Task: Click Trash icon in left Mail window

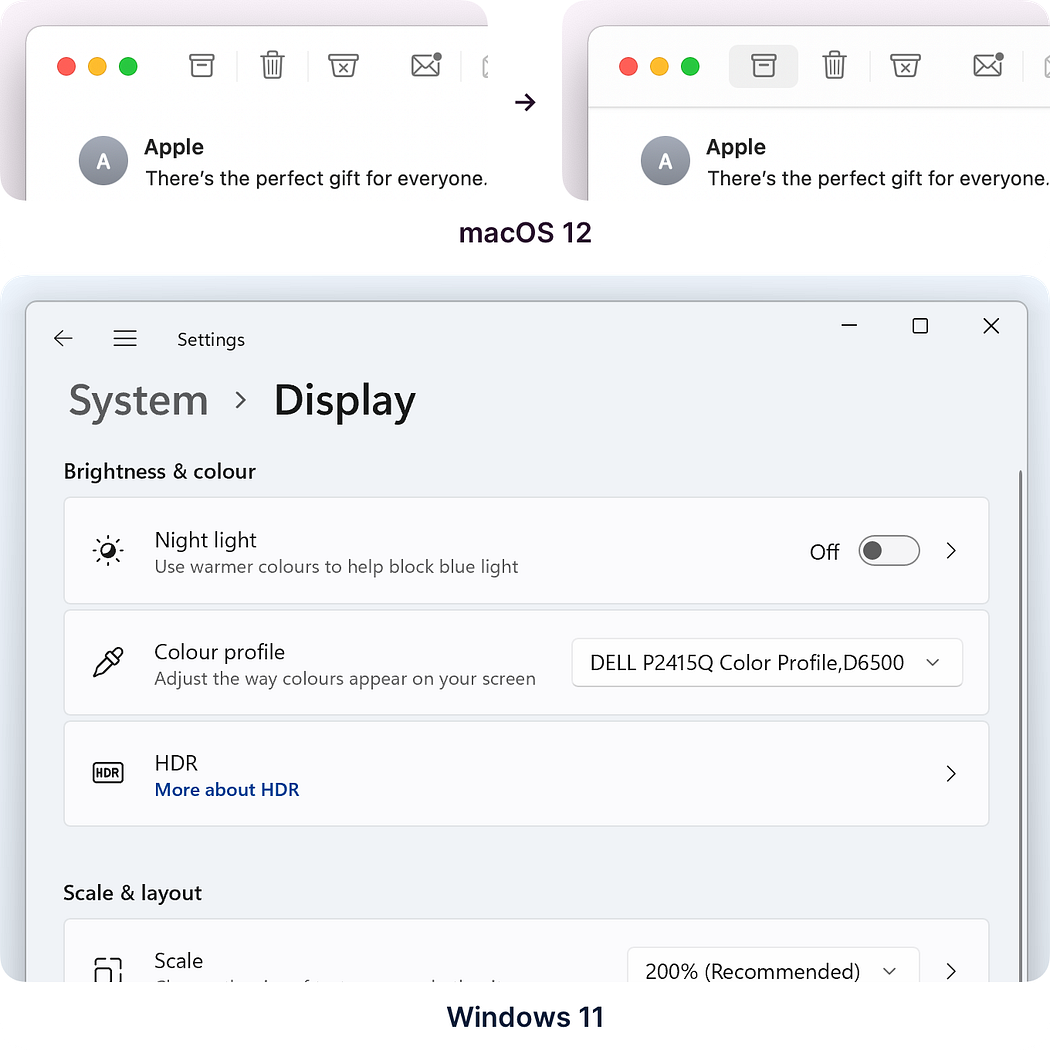Action: point(273,65)
